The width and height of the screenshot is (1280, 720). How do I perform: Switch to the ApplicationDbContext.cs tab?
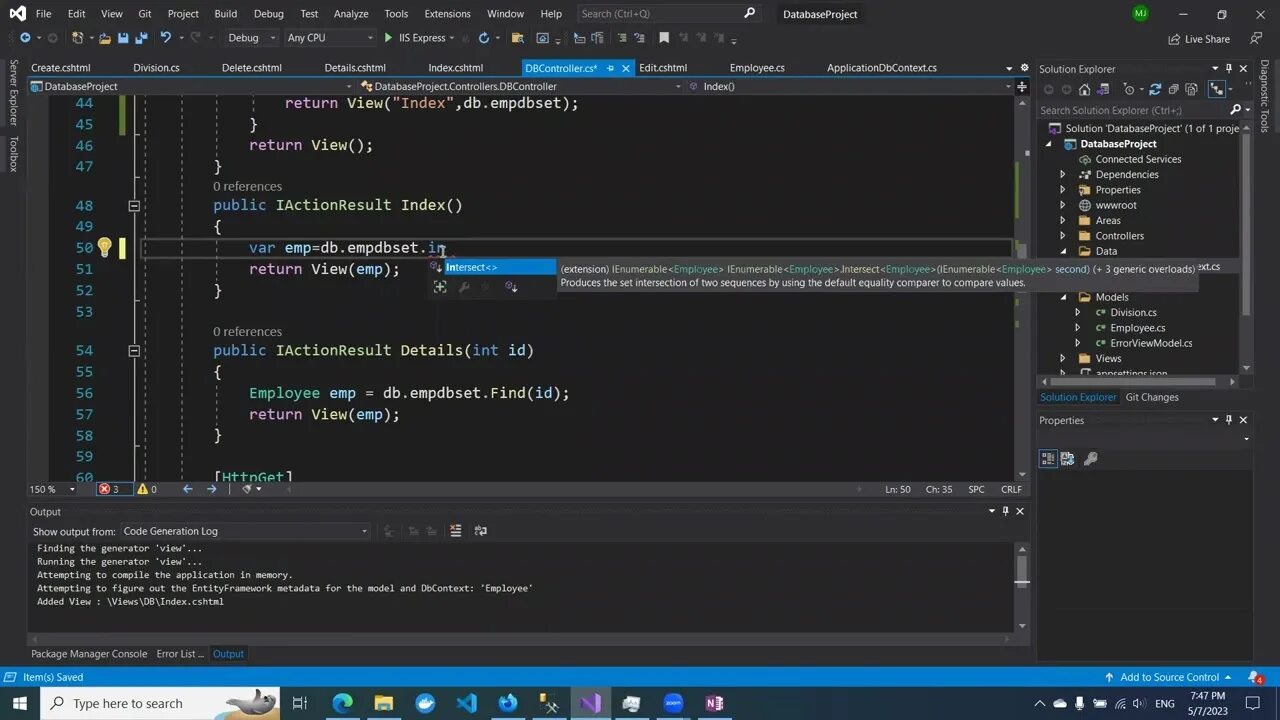click(x=882, y=68)
